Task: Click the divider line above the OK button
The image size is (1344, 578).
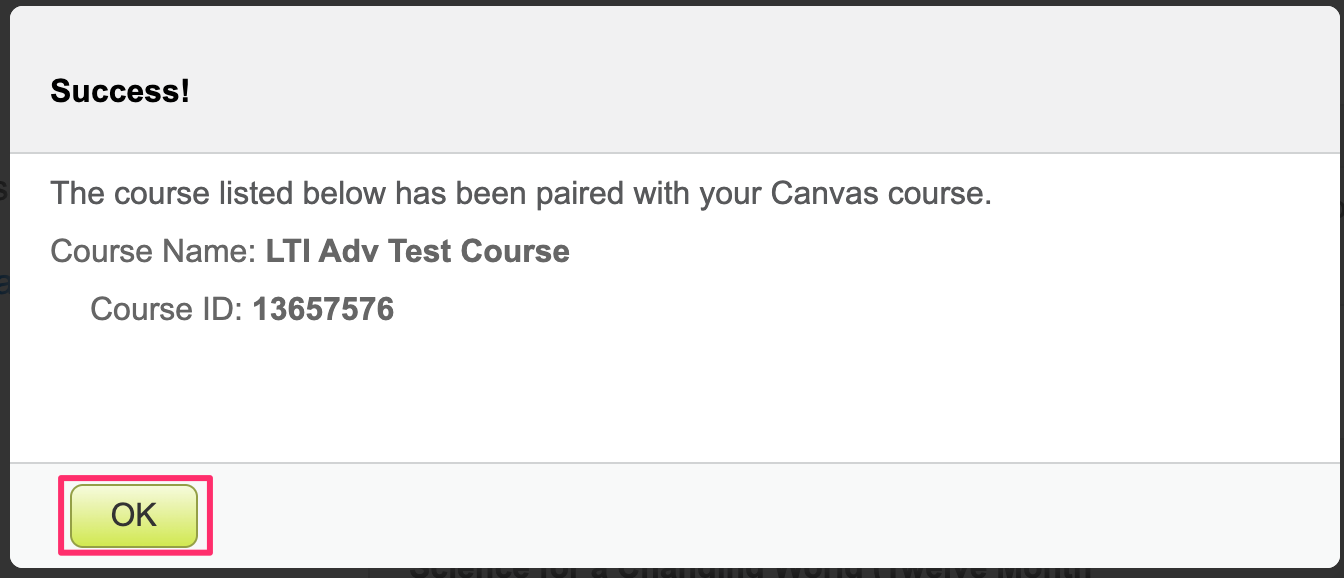Action: pyautogui.click(x=670, y=462)
